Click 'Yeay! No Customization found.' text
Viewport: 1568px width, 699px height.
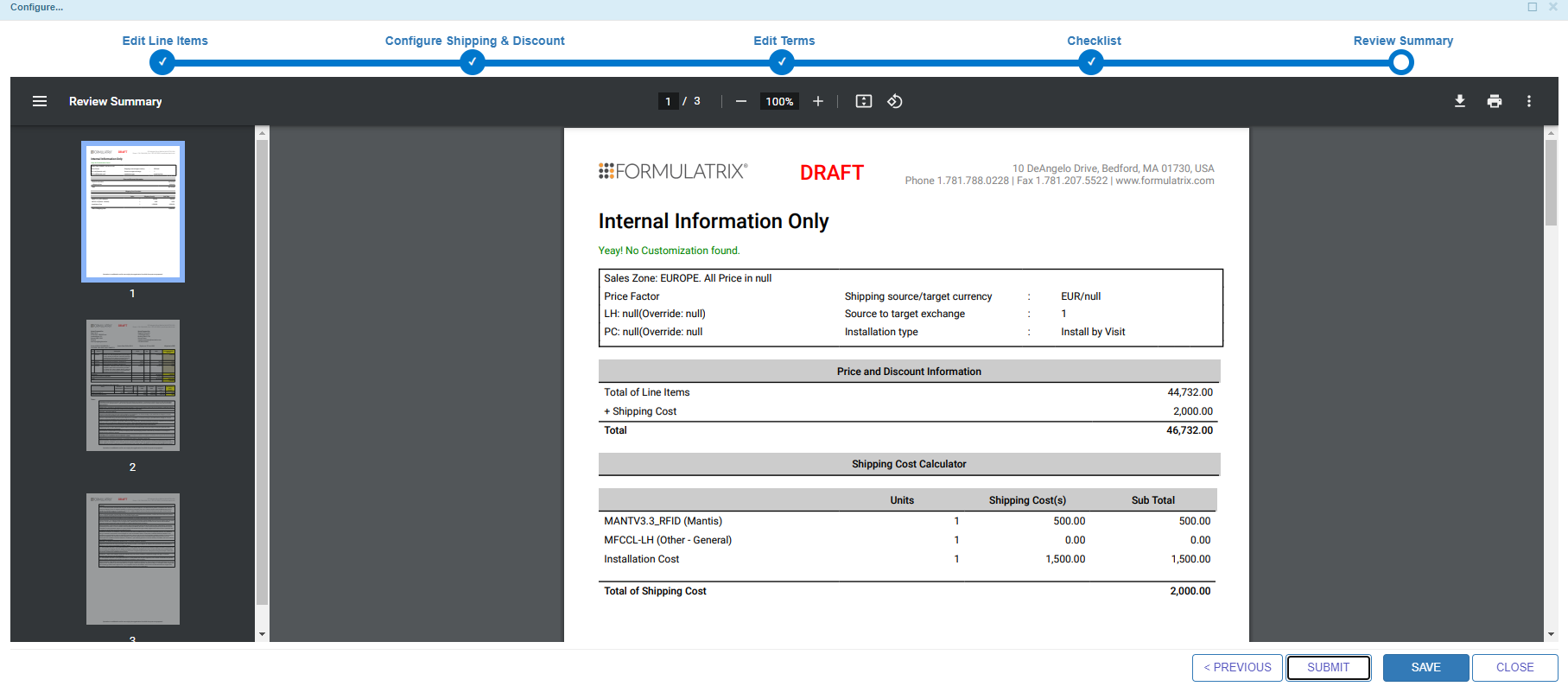click(x=669, y=251)
